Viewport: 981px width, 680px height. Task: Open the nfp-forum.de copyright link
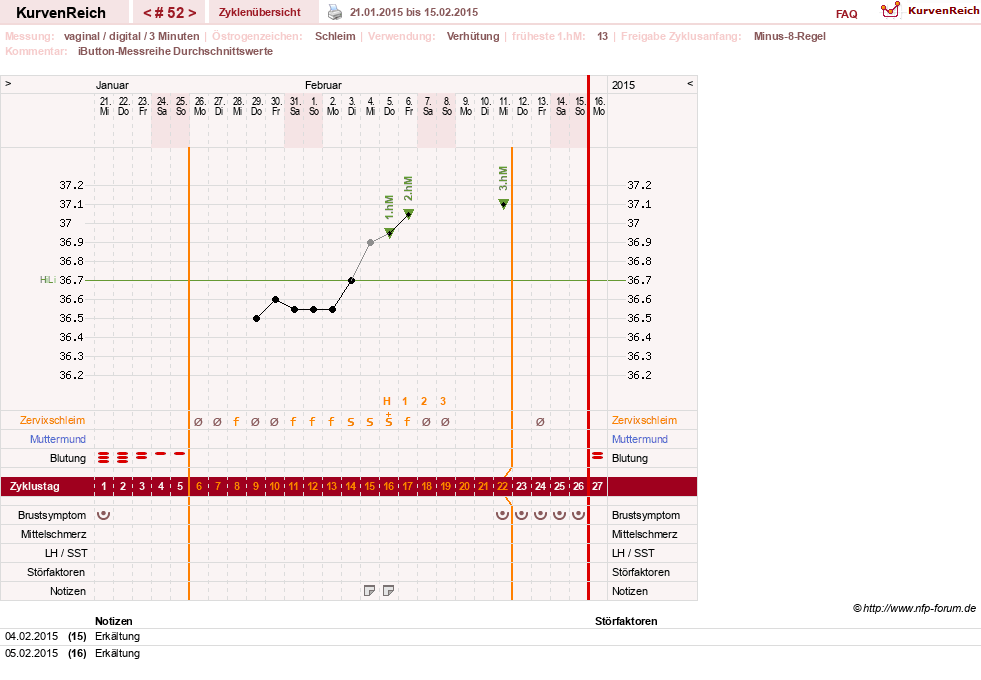click(914, 608)
